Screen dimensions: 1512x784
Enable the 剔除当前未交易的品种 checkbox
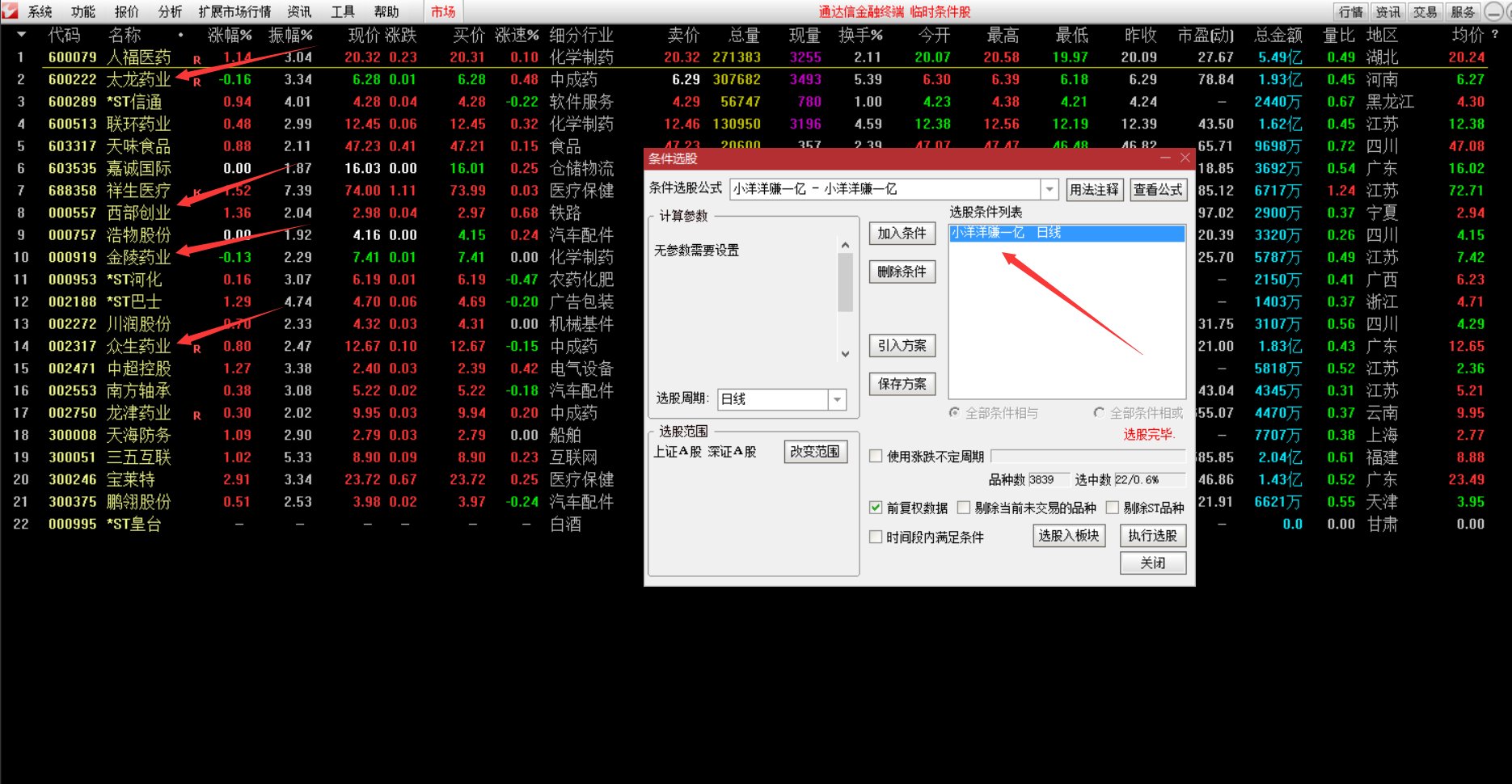(x=963, y=508)
